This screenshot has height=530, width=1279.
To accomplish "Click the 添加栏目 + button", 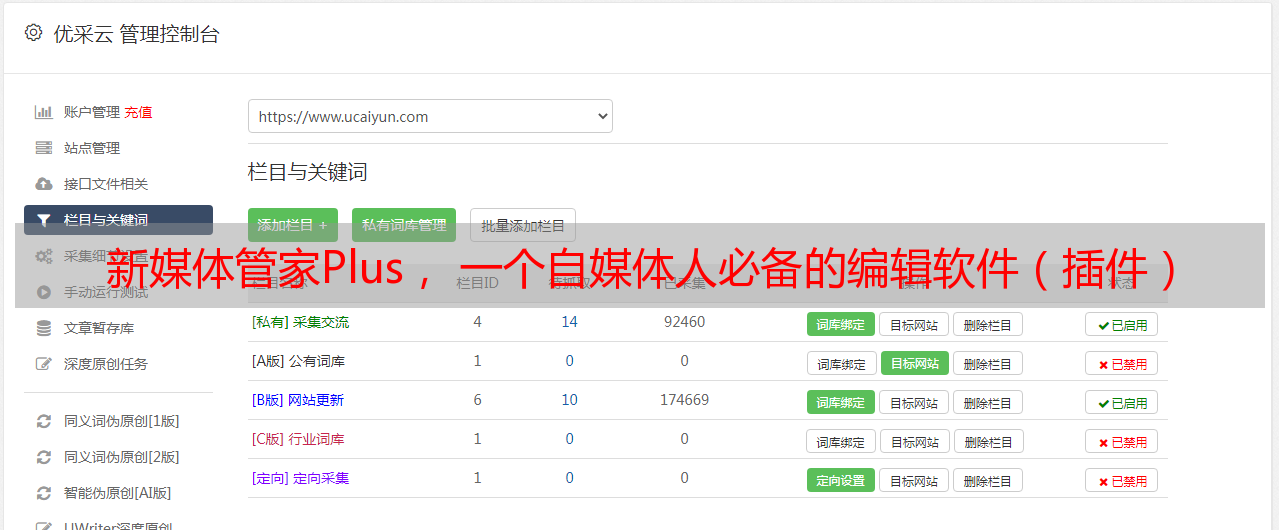I will (293, 225).
